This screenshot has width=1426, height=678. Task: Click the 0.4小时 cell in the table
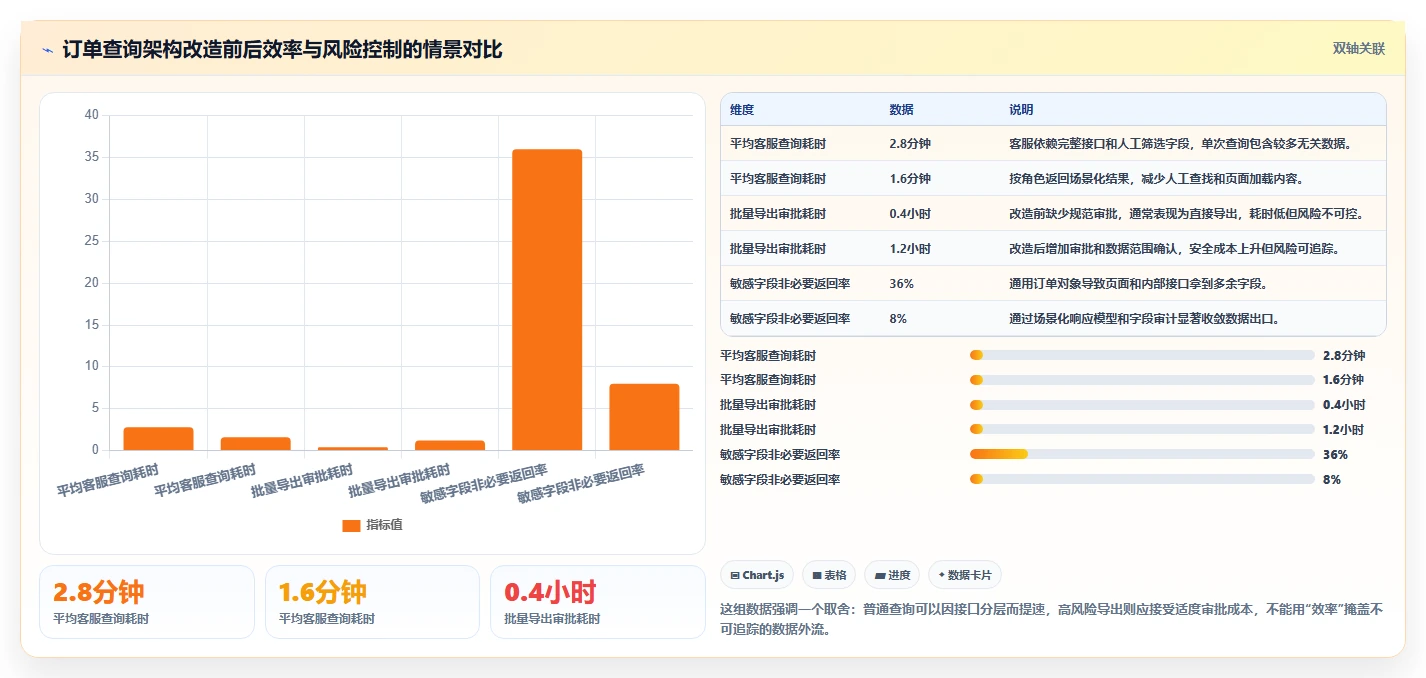click(910, 213)
